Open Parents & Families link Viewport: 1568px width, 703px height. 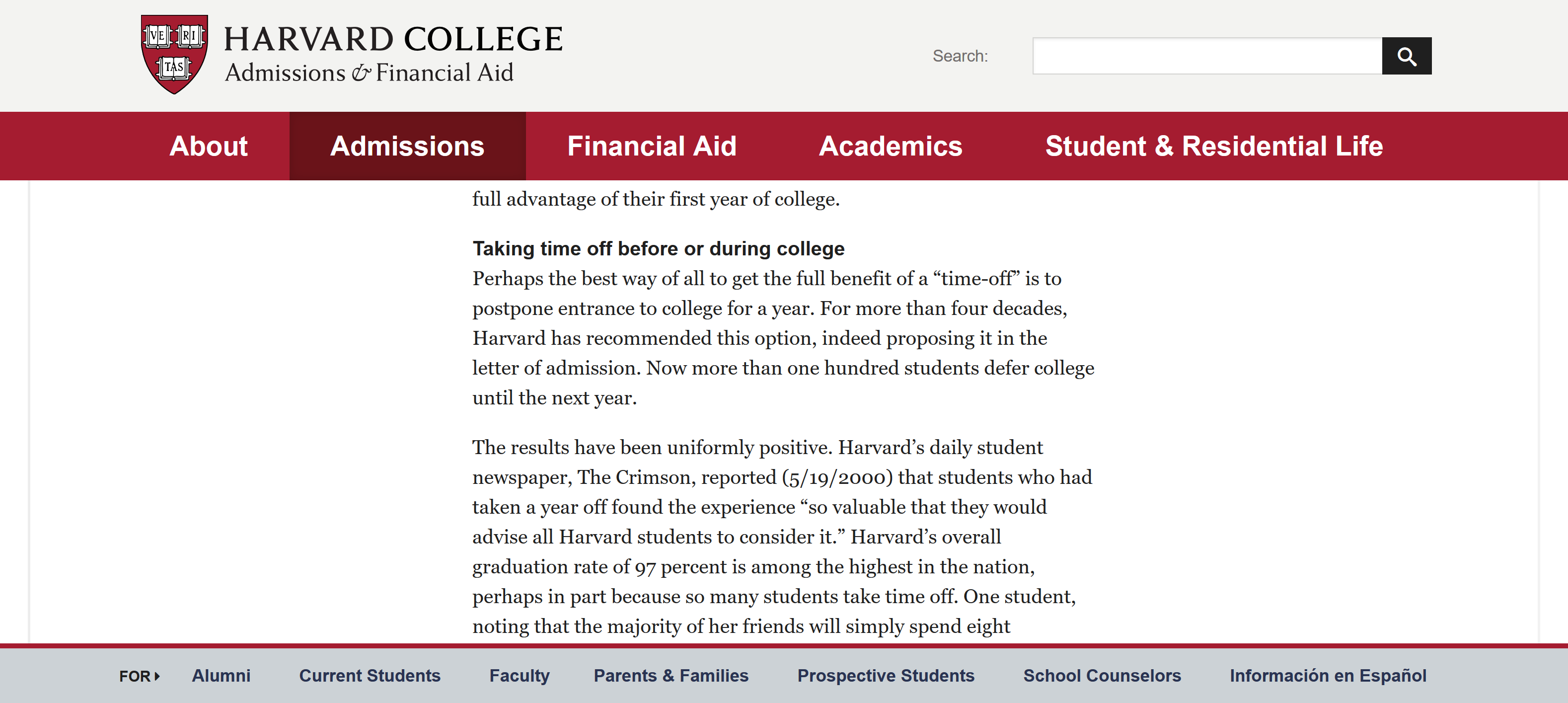[671, 676]
